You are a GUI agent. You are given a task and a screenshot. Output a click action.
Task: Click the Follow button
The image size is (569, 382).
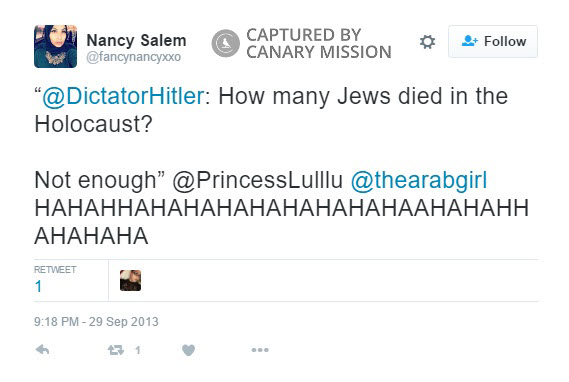pos(493,41)
